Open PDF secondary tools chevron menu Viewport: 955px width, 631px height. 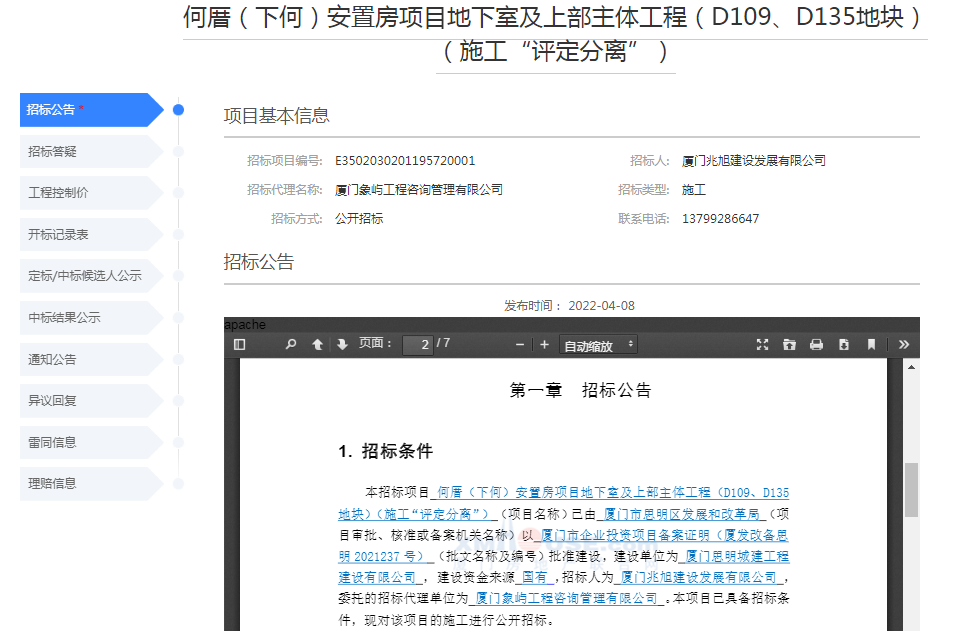pos(904,345)
